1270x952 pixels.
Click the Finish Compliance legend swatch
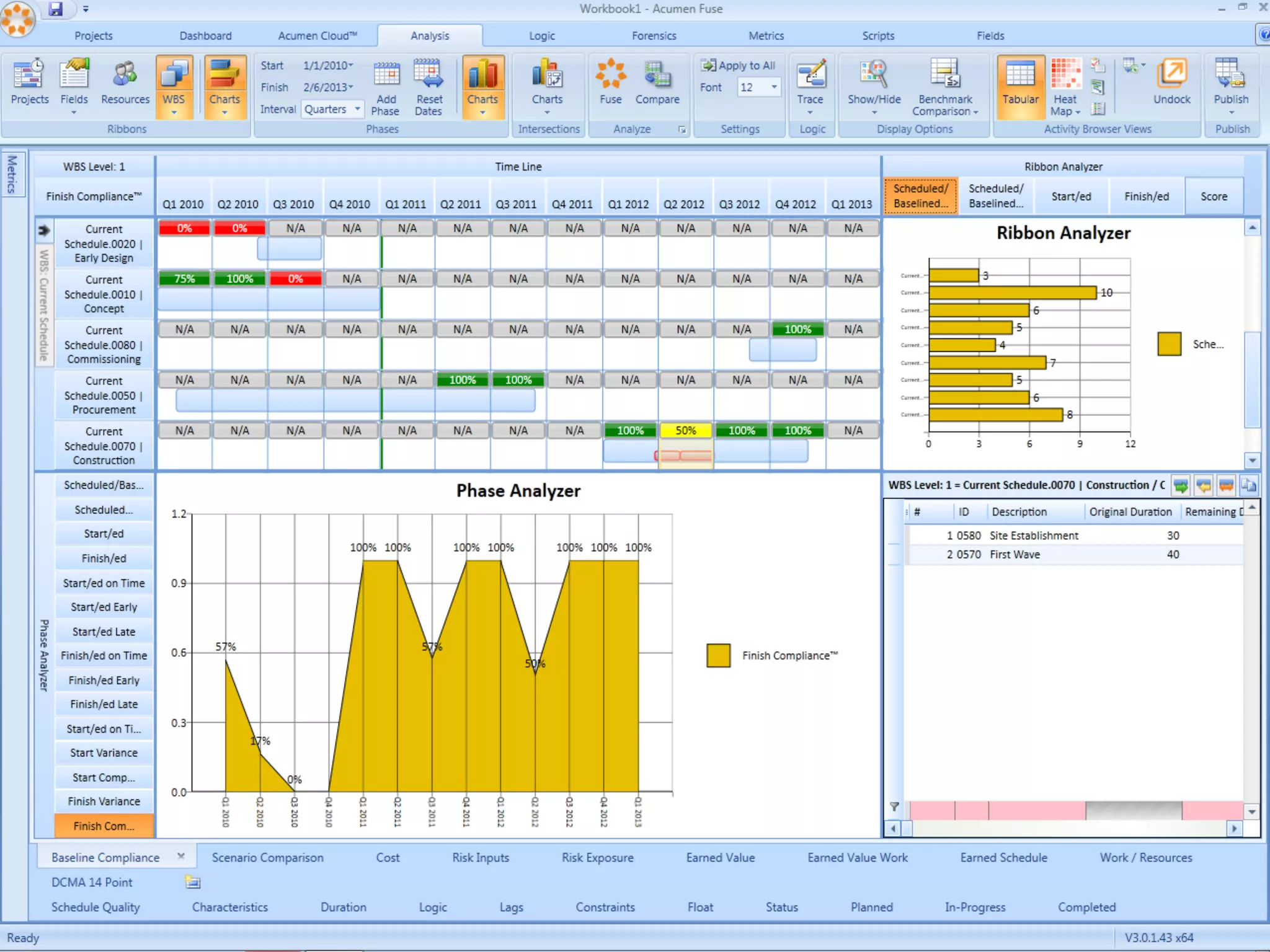click(x=718, y=655)
